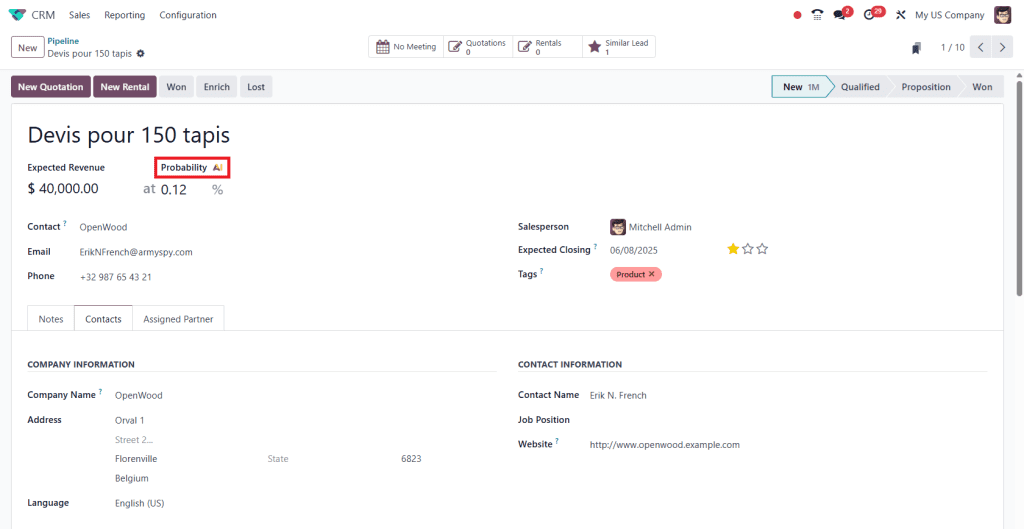Screen dimensions: 1024x529
Task: Set priority to the second star
Action: pos(747,249)
